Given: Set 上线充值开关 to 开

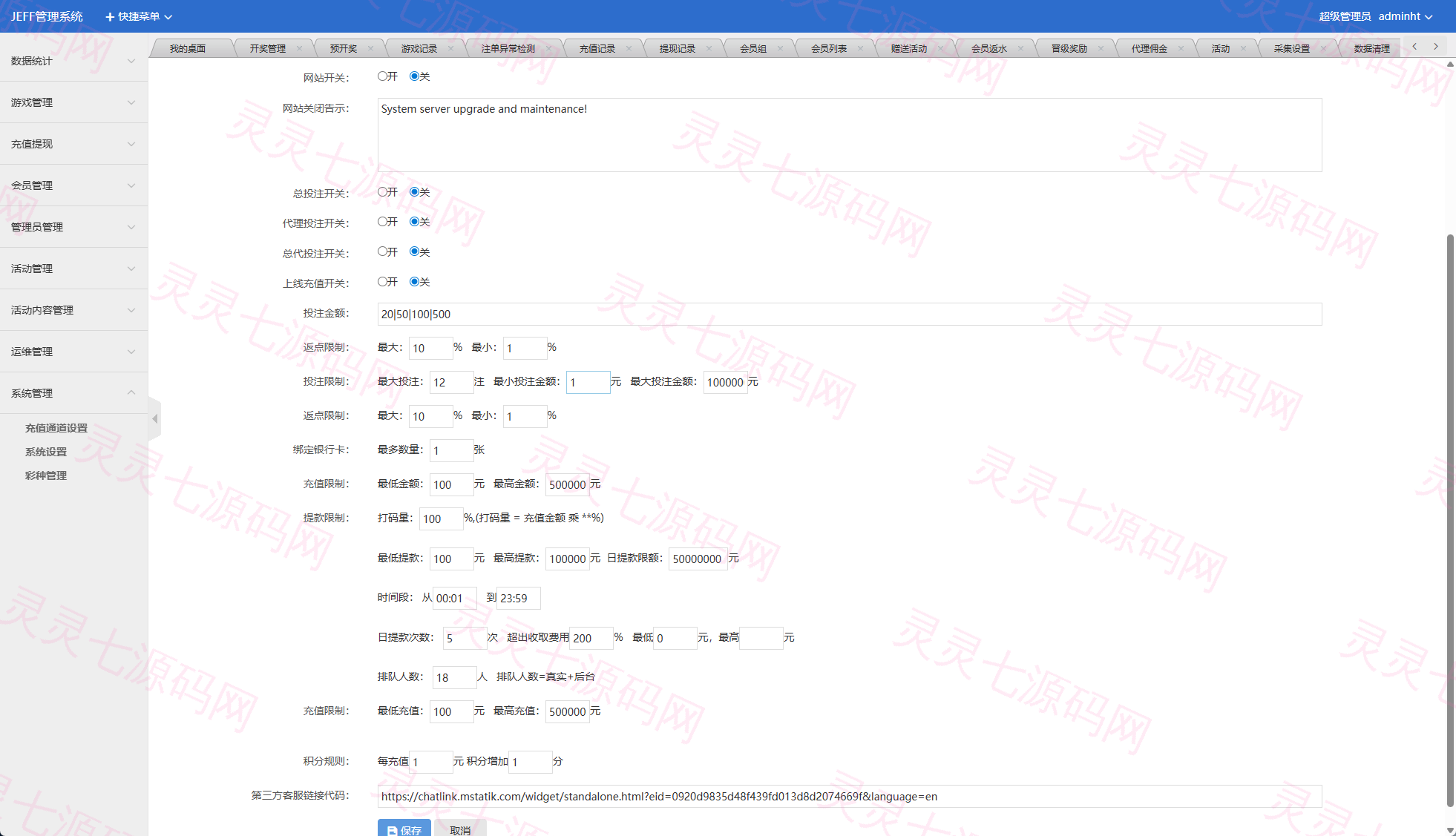Looking at the screenshot, I should 382,282.
